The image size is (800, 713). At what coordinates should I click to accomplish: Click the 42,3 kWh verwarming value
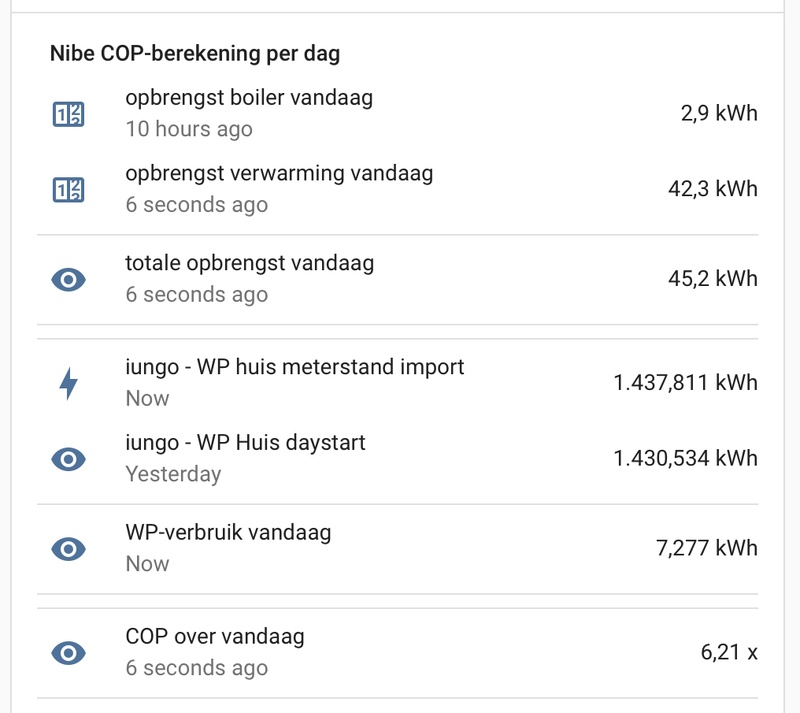pos(712,189)
